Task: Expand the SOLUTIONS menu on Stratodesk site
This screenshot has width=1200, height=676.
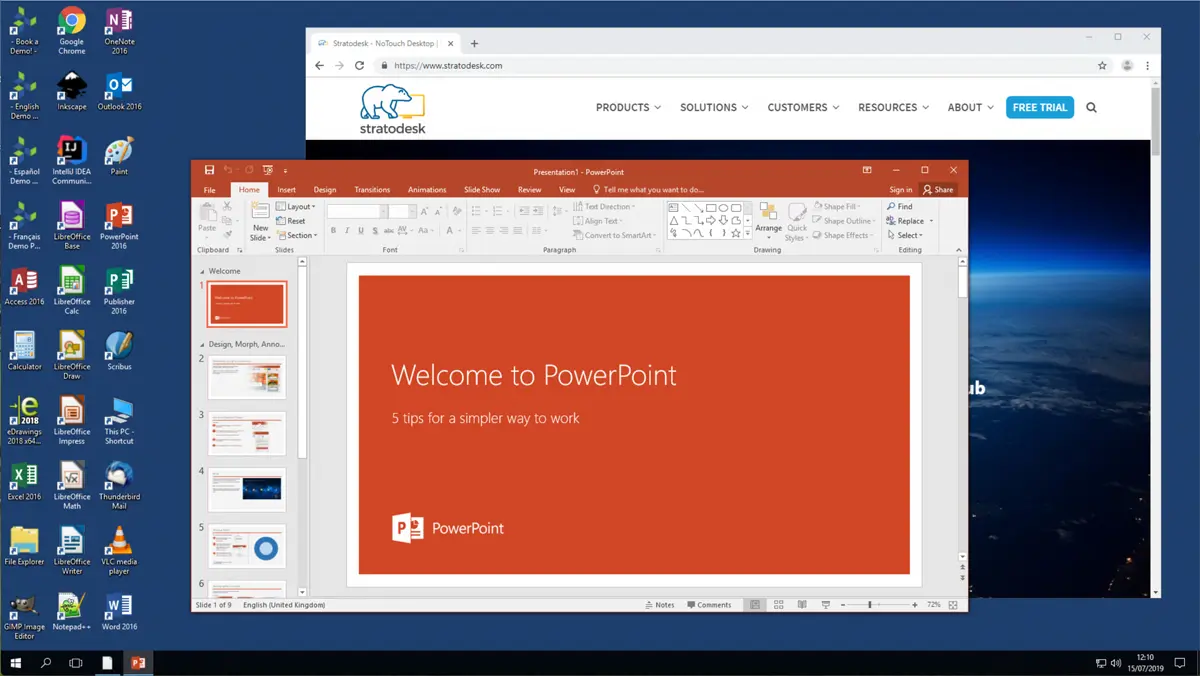Action: coord(714,107)
